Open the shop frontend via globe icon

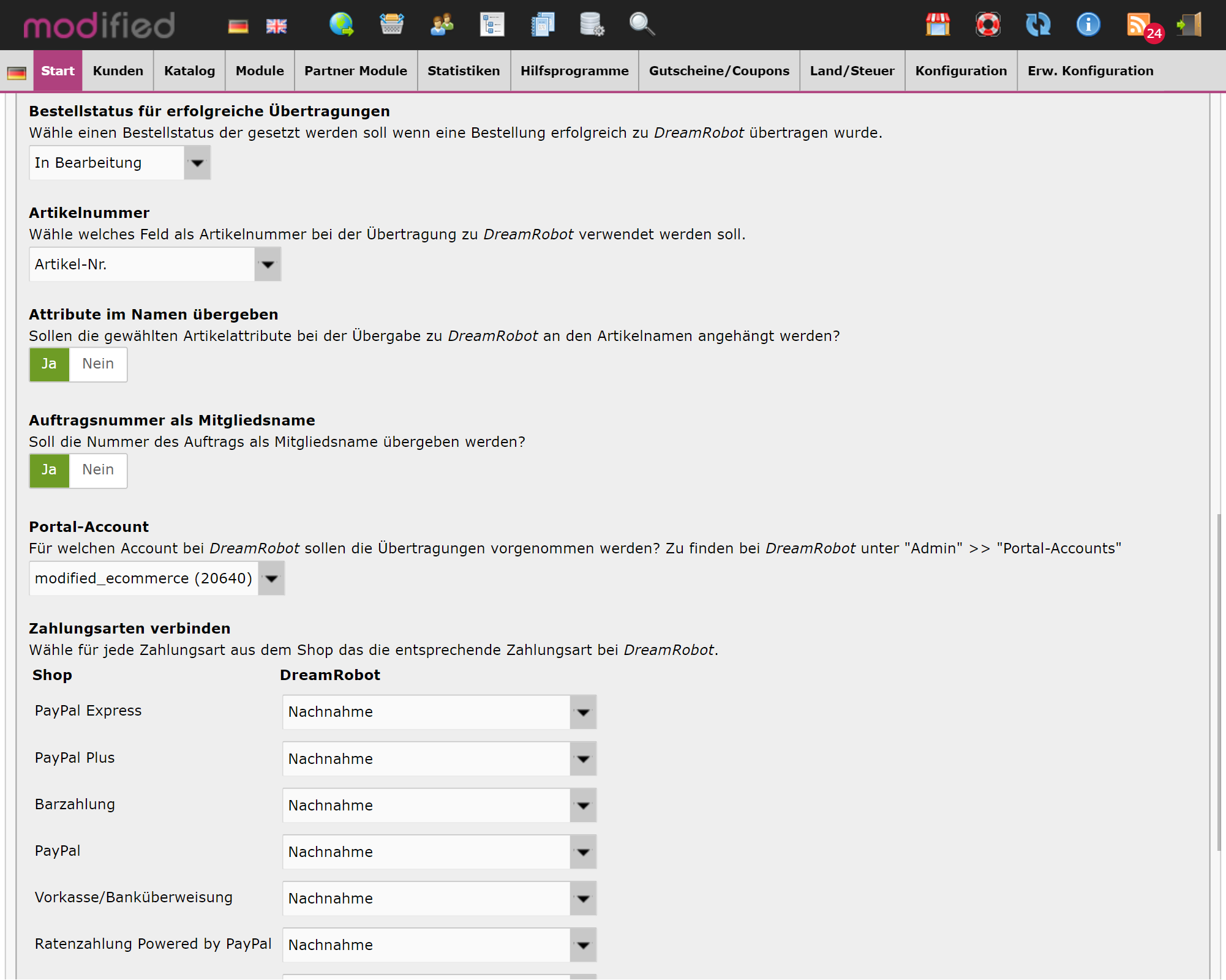[x=341, y=24]
